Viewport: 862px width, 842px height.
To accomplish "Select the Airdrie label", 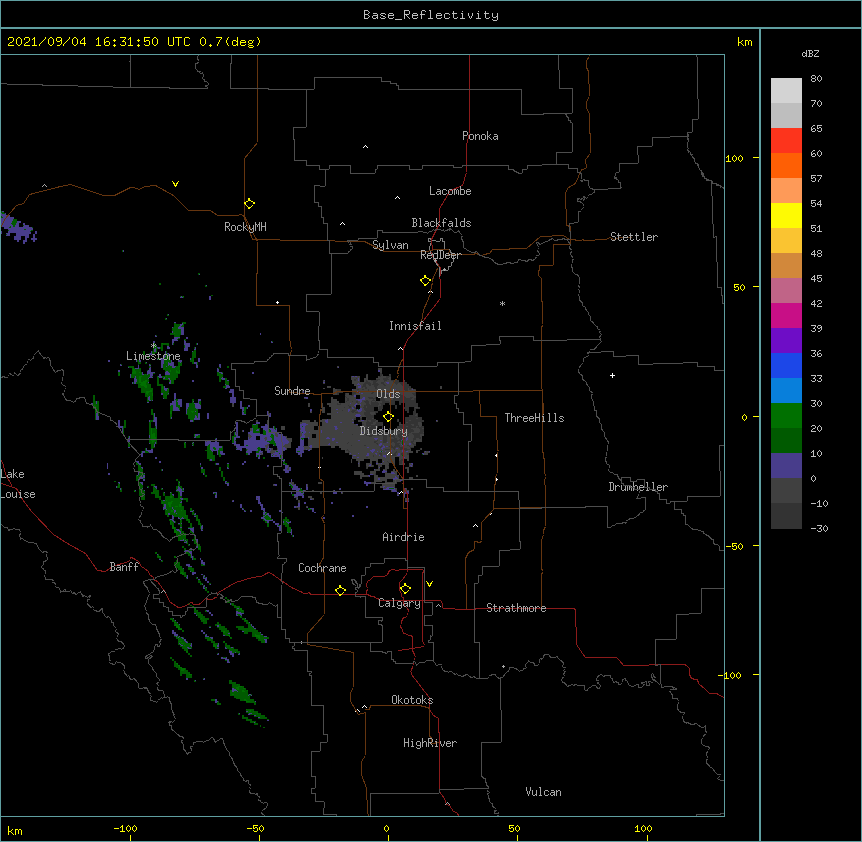I will pyautogui.click(x=404, y=537).
